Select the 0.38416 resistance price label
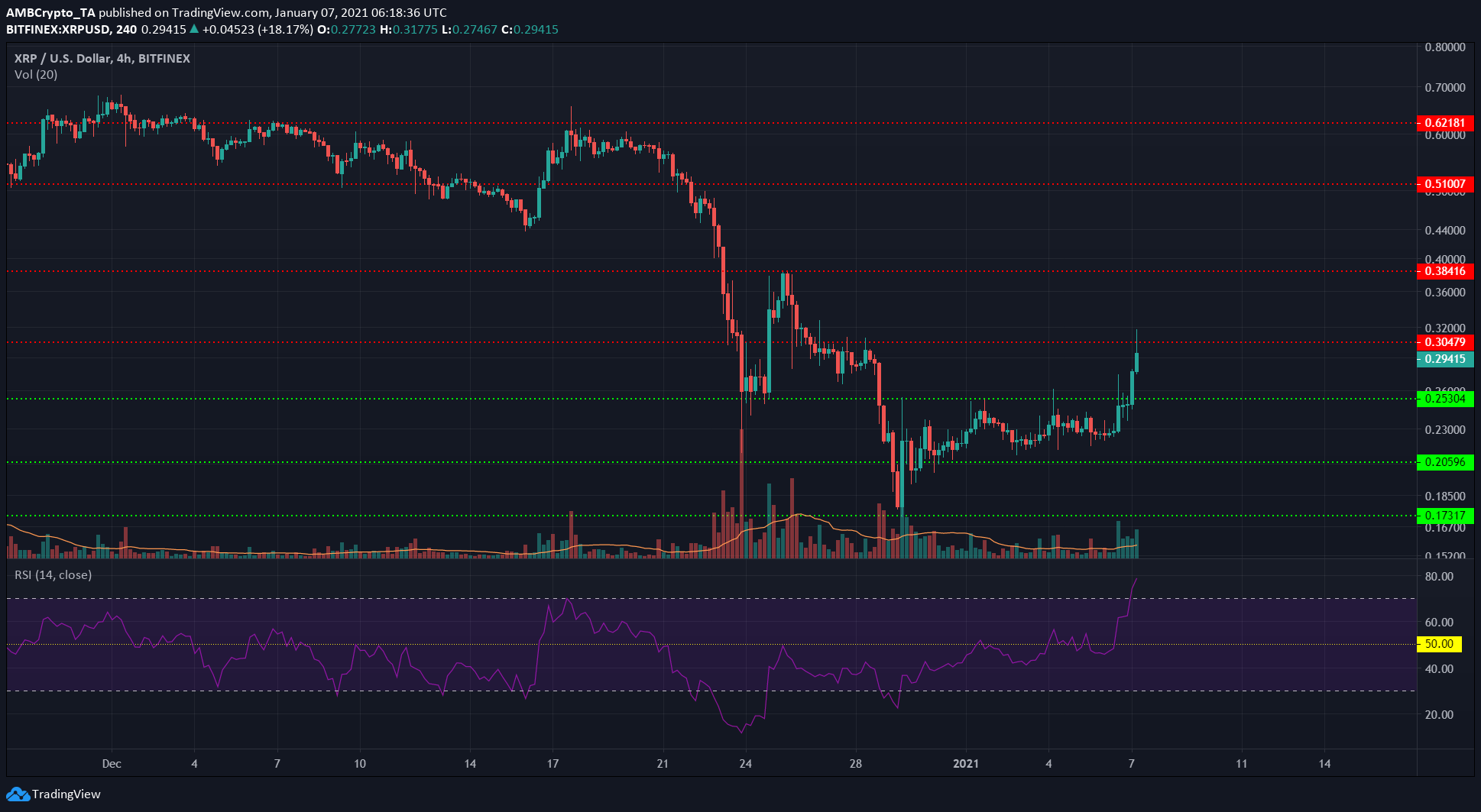 click(x=1445, y=271)
